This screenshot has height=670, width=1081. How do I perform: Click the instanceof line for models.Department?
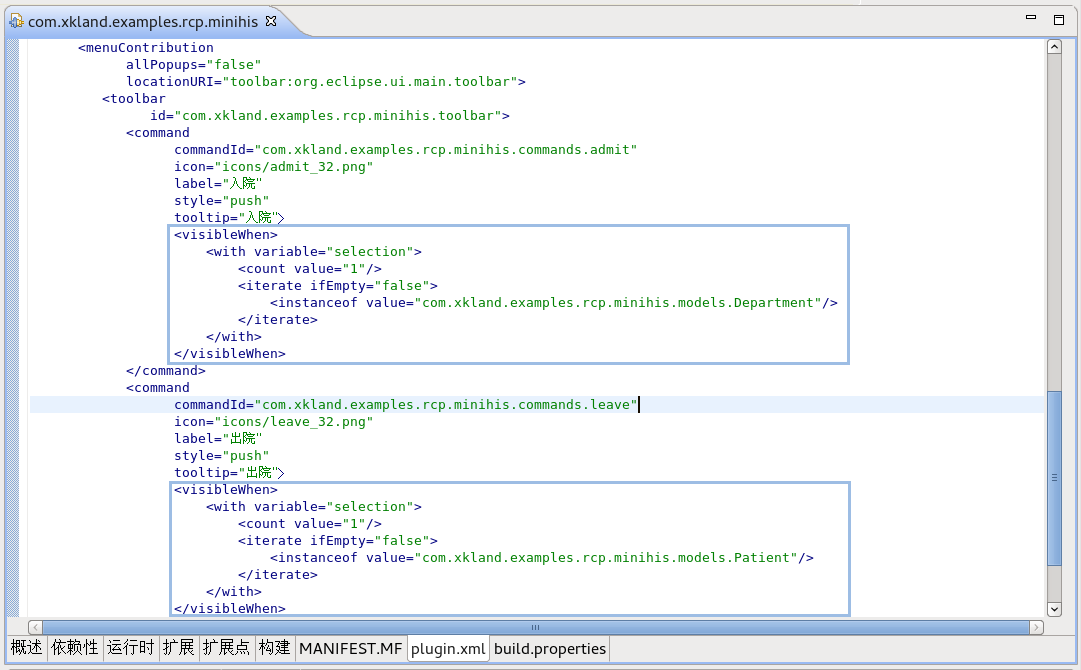pyautogui.click(x=554, y=303)
